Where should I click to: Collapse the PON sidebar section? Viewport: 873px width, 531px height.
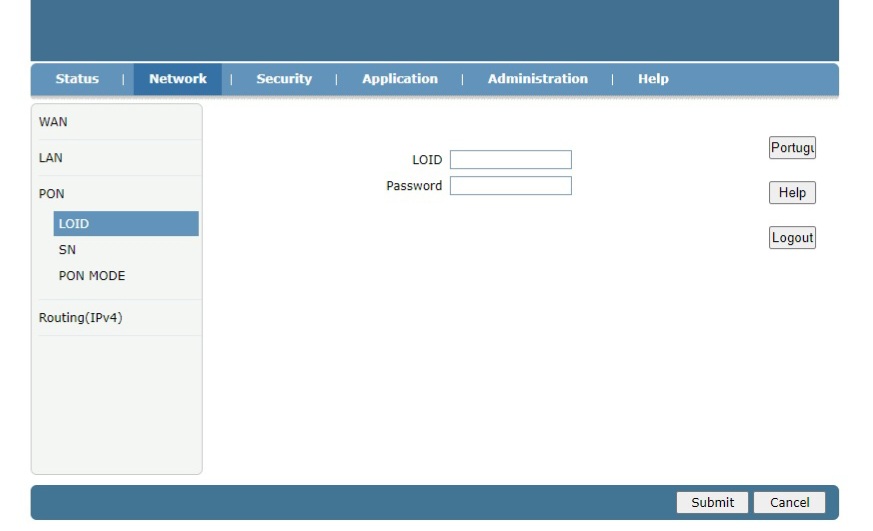(x=52, y=194)
